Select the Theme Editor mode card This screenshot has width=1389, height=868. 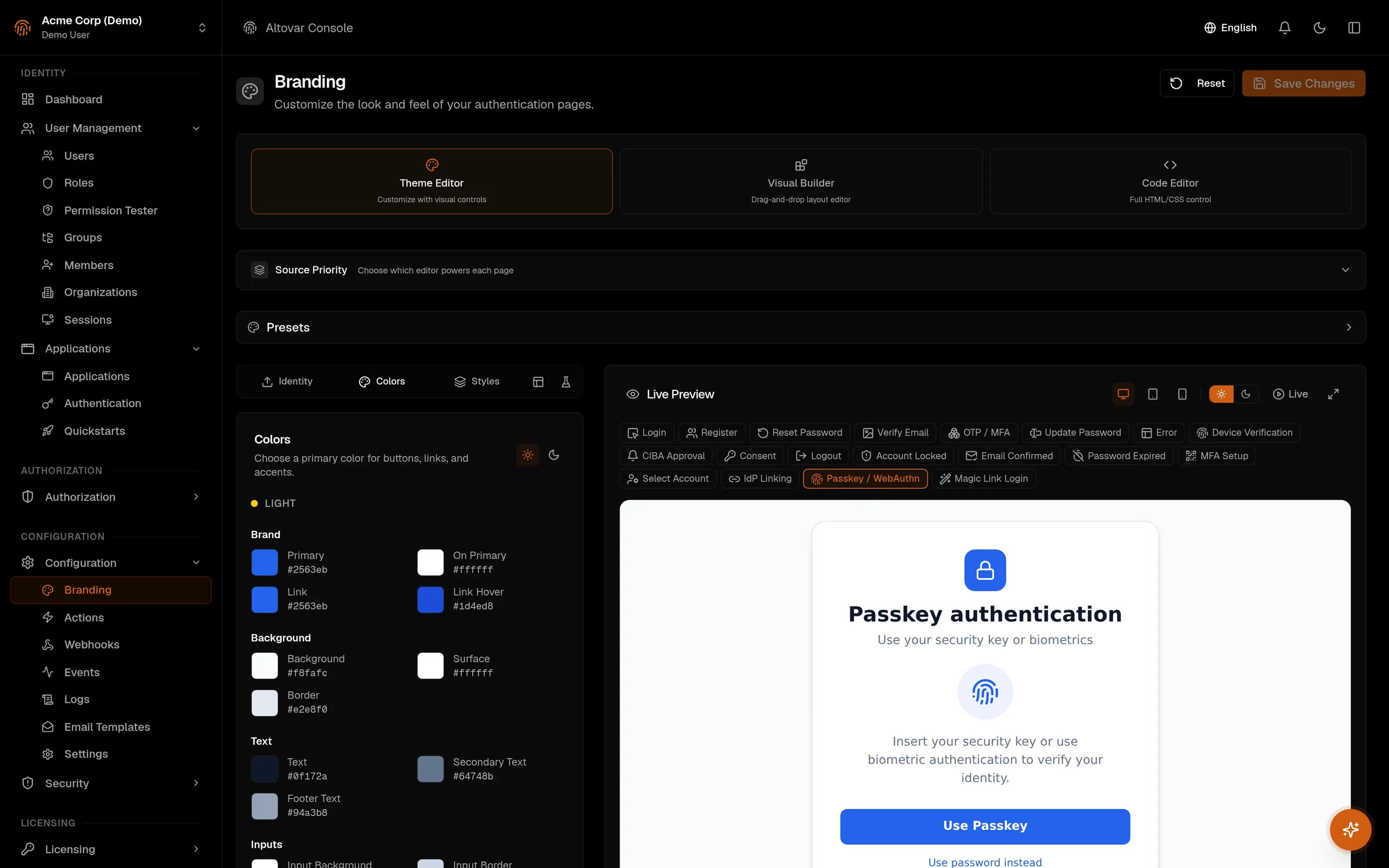tap(432, 182)
